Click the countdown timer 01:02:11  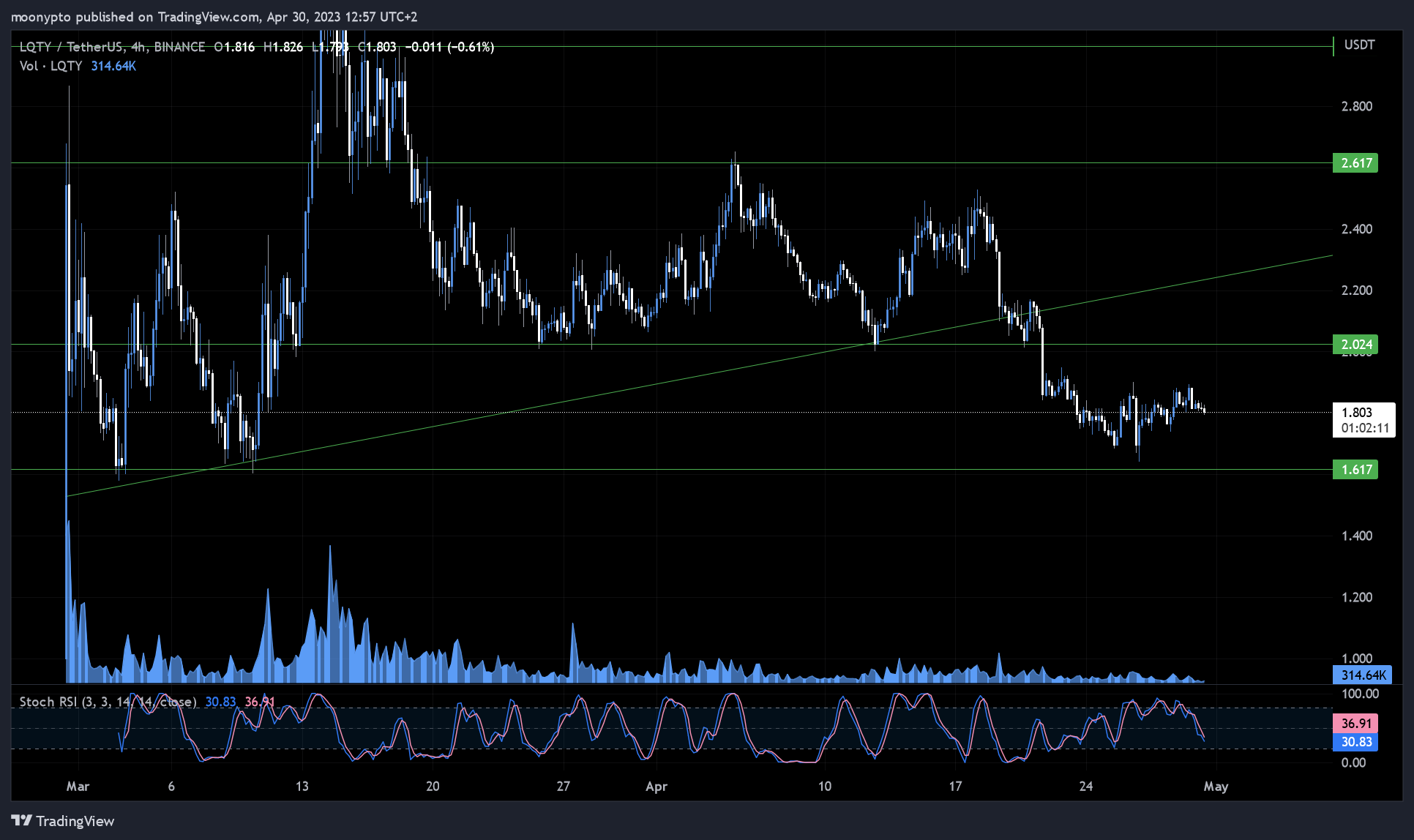point(1365,428)
